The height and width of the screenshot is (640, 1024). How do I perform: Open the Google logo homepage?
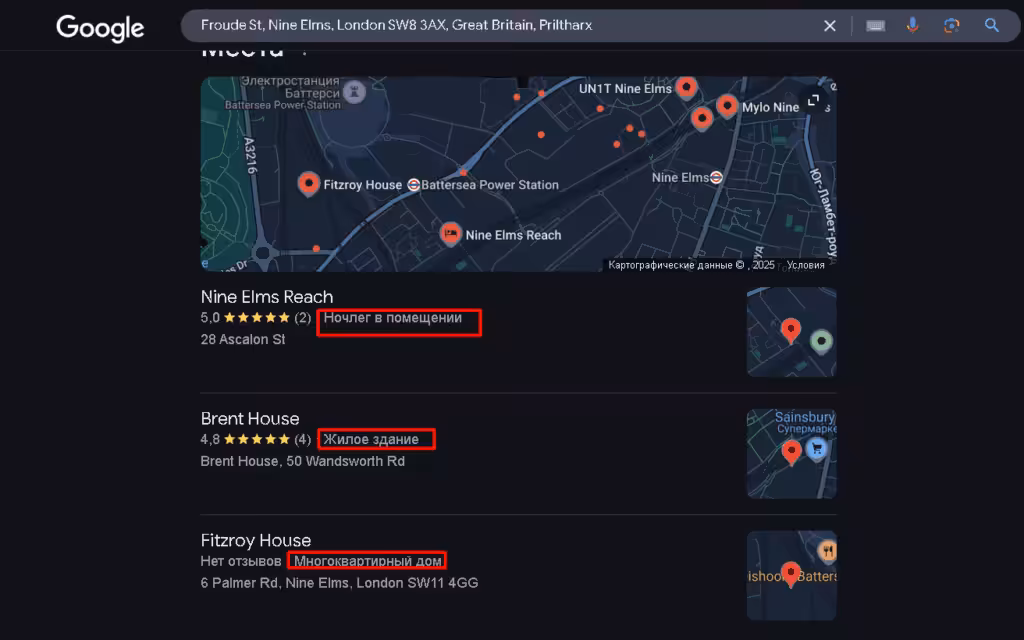tap(100, 27)
